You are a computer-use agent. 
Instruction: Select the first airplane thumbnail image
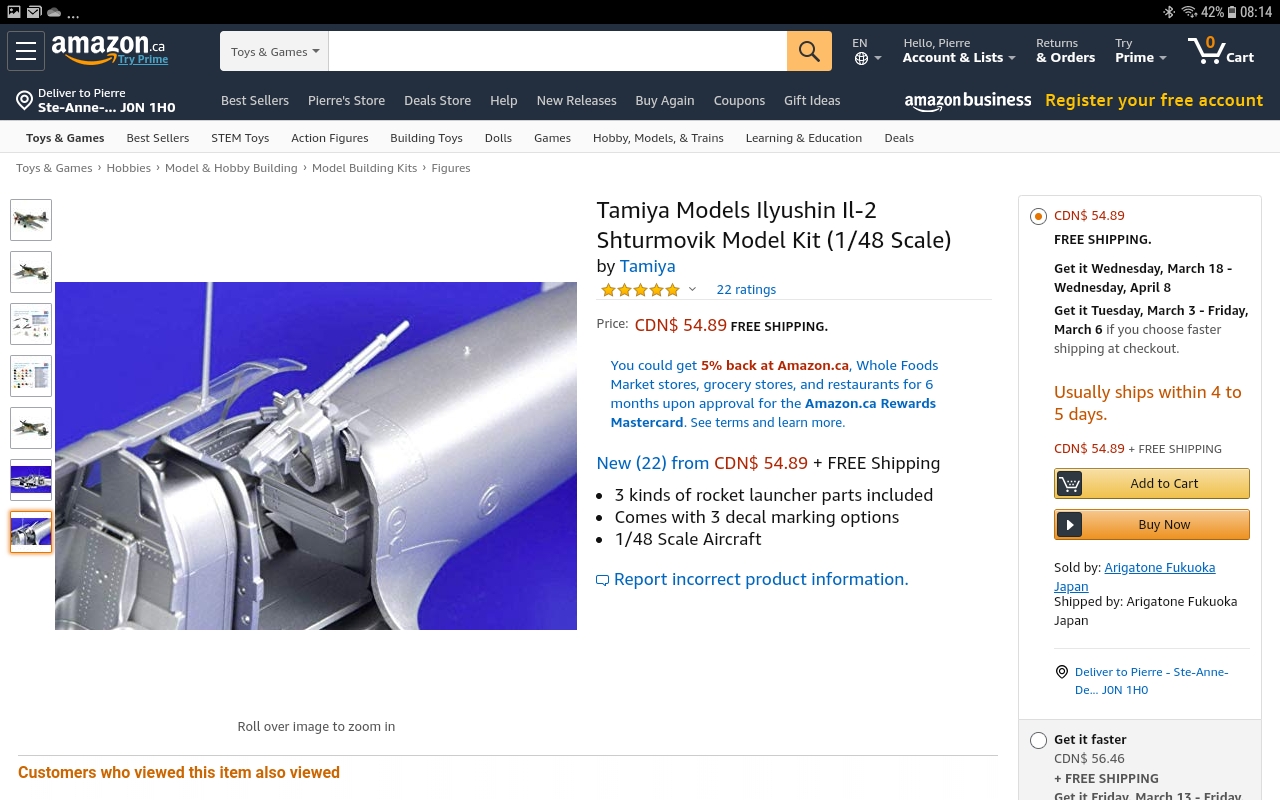coord(31,220)
